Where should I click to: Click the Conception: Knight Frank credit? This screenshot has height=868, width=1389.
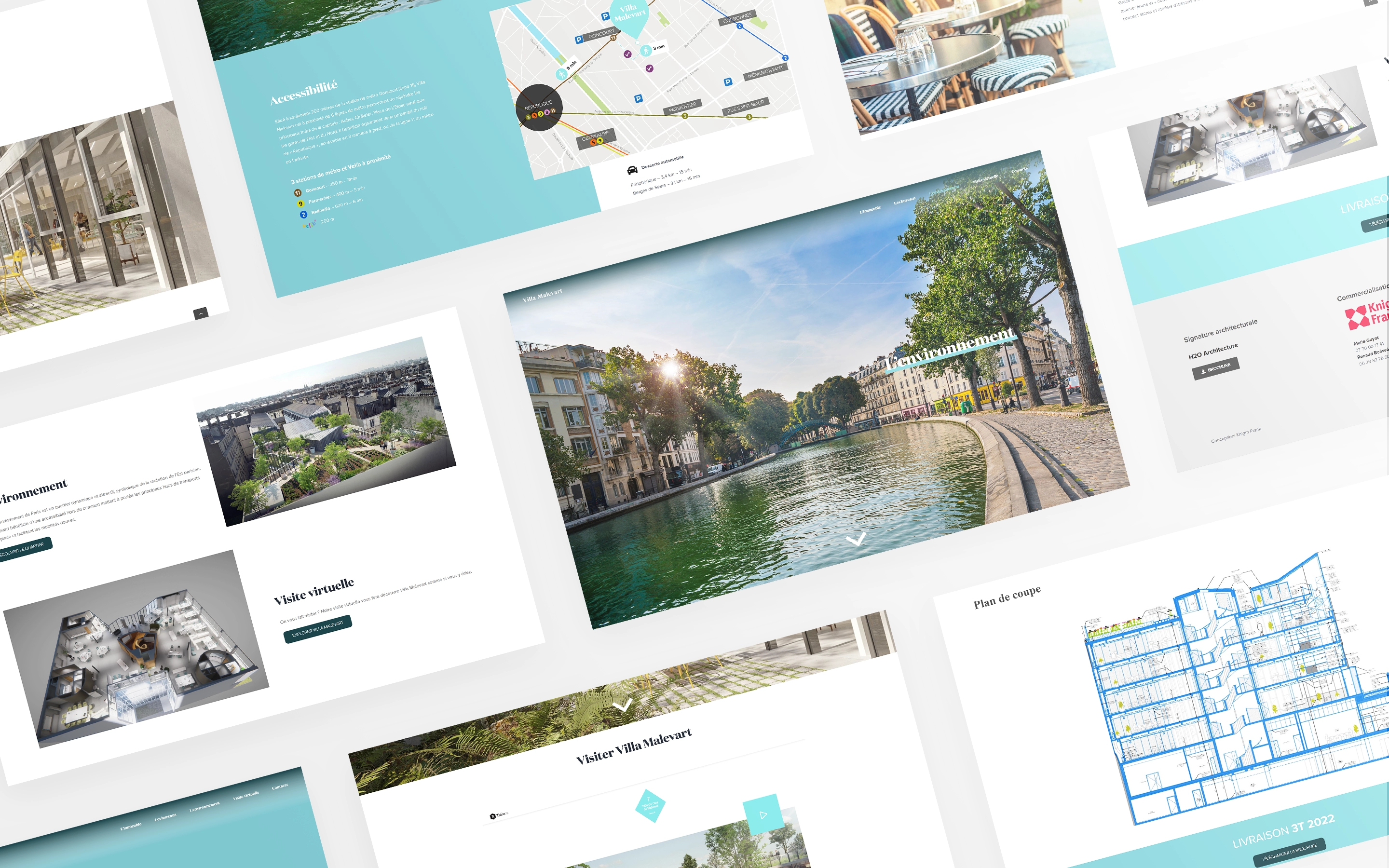pos(1236,435)
